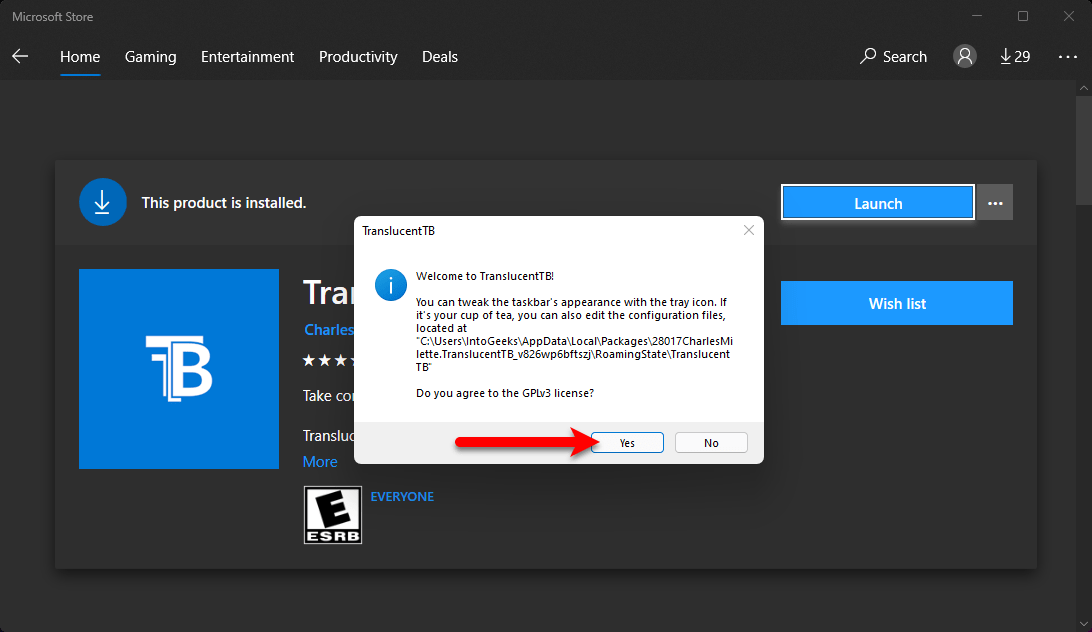The width and height of the screenshot is (1092, 632).
Task: Close the TranslucentTB dialog
Action: pos(749,230)
